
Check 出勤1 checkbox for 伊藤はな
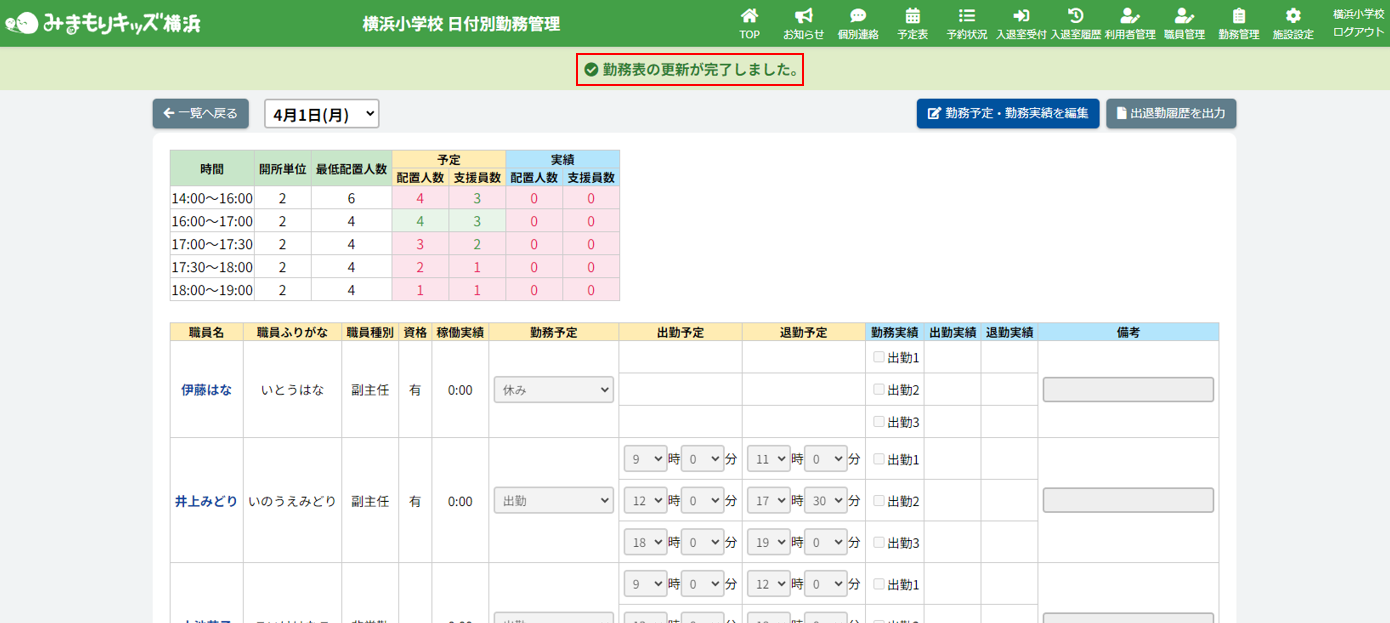(879, 357)
